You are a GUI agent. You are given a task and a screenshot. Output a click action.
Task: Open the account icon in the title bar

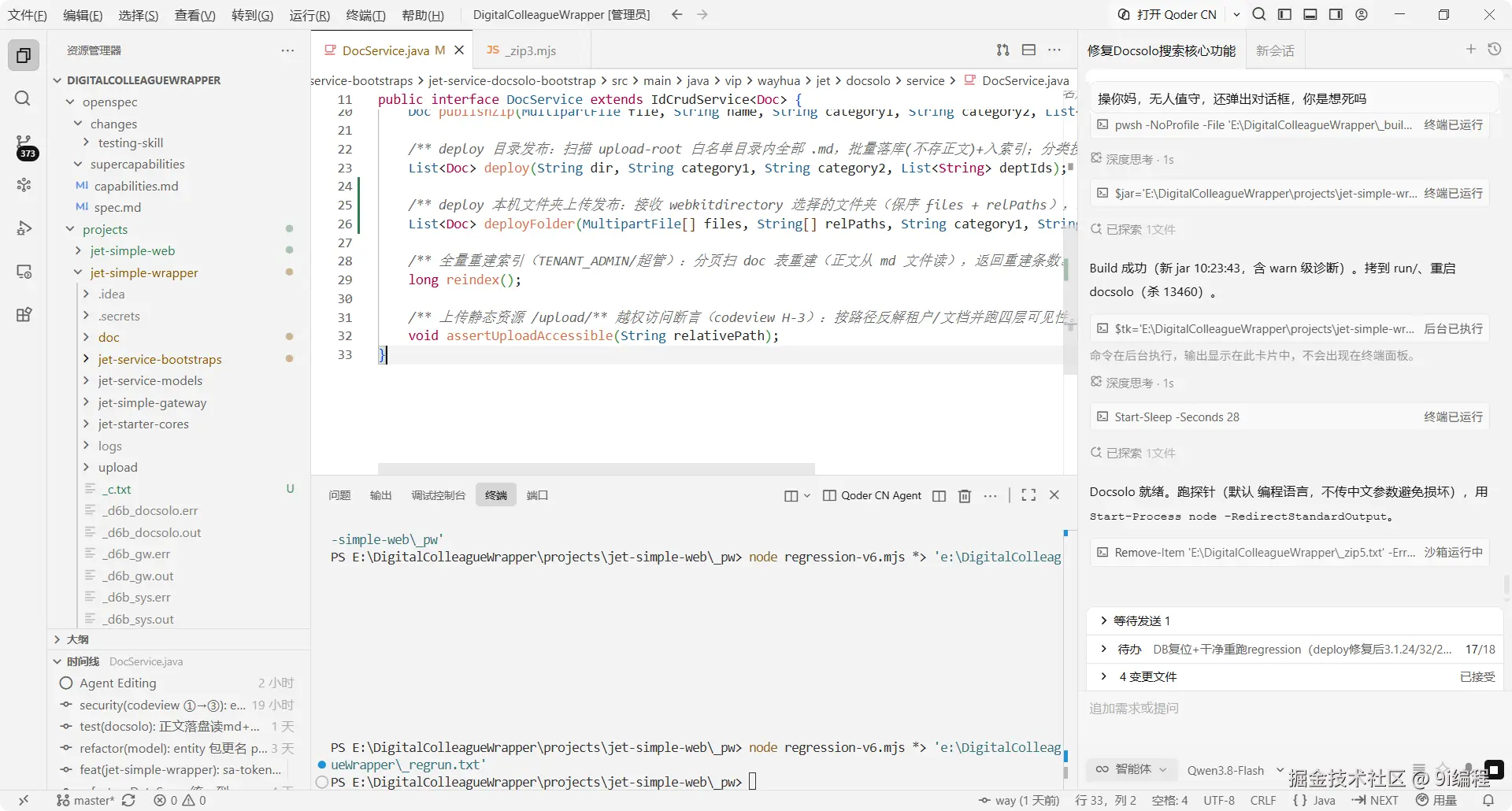click(x=1362, y=14)
